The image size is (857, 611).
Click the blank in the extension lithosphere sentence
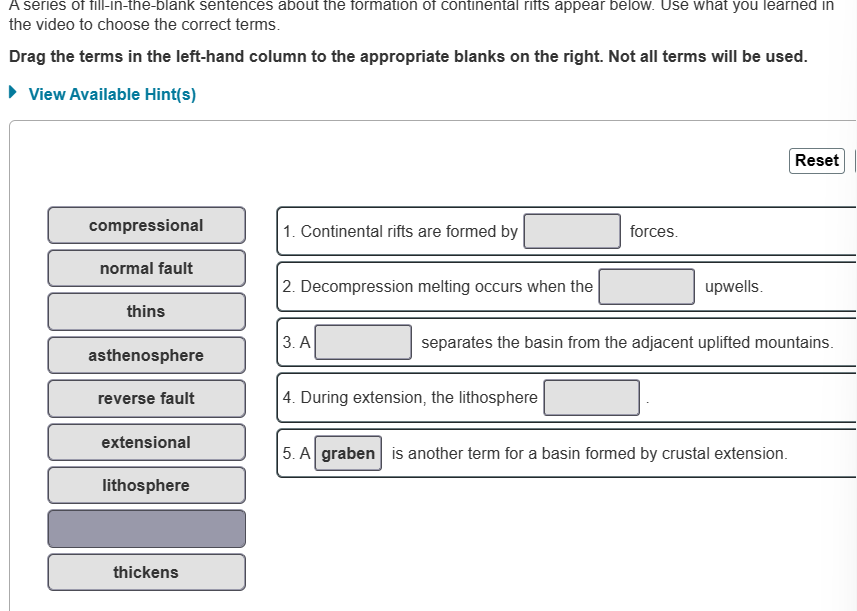pos(591,397)
